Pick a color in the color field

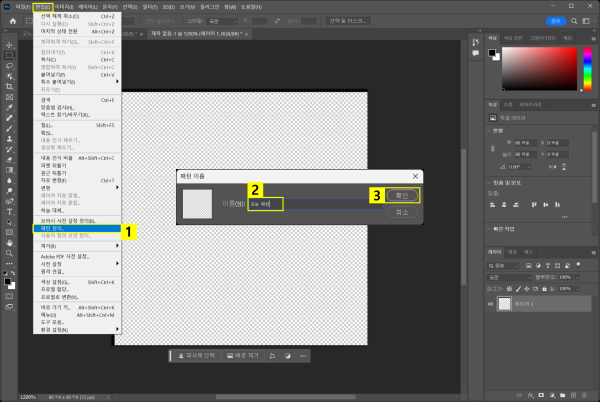click(539, 69)
